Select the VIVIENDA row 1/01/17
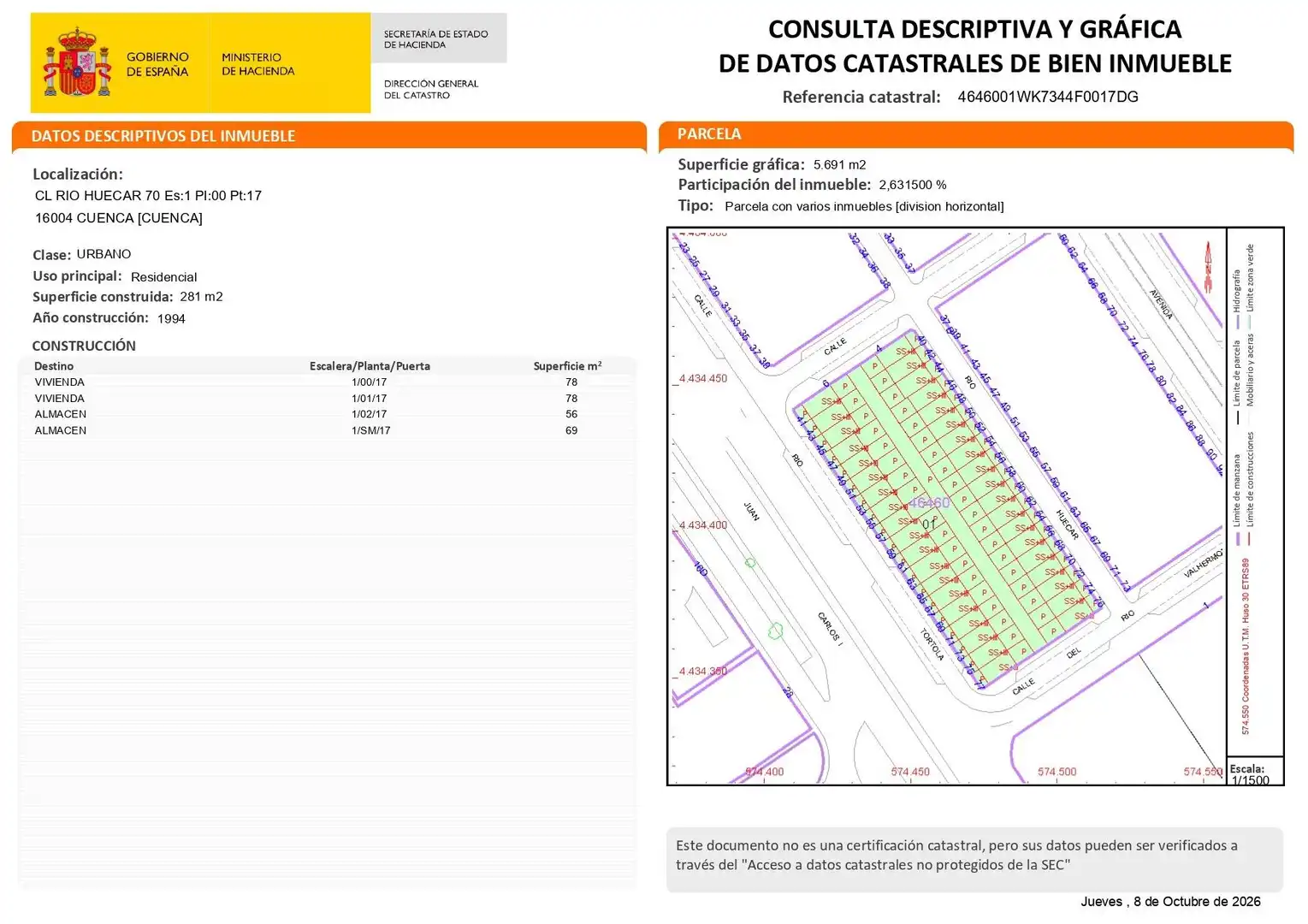1308x924 pixels. [x=326, y=399]
